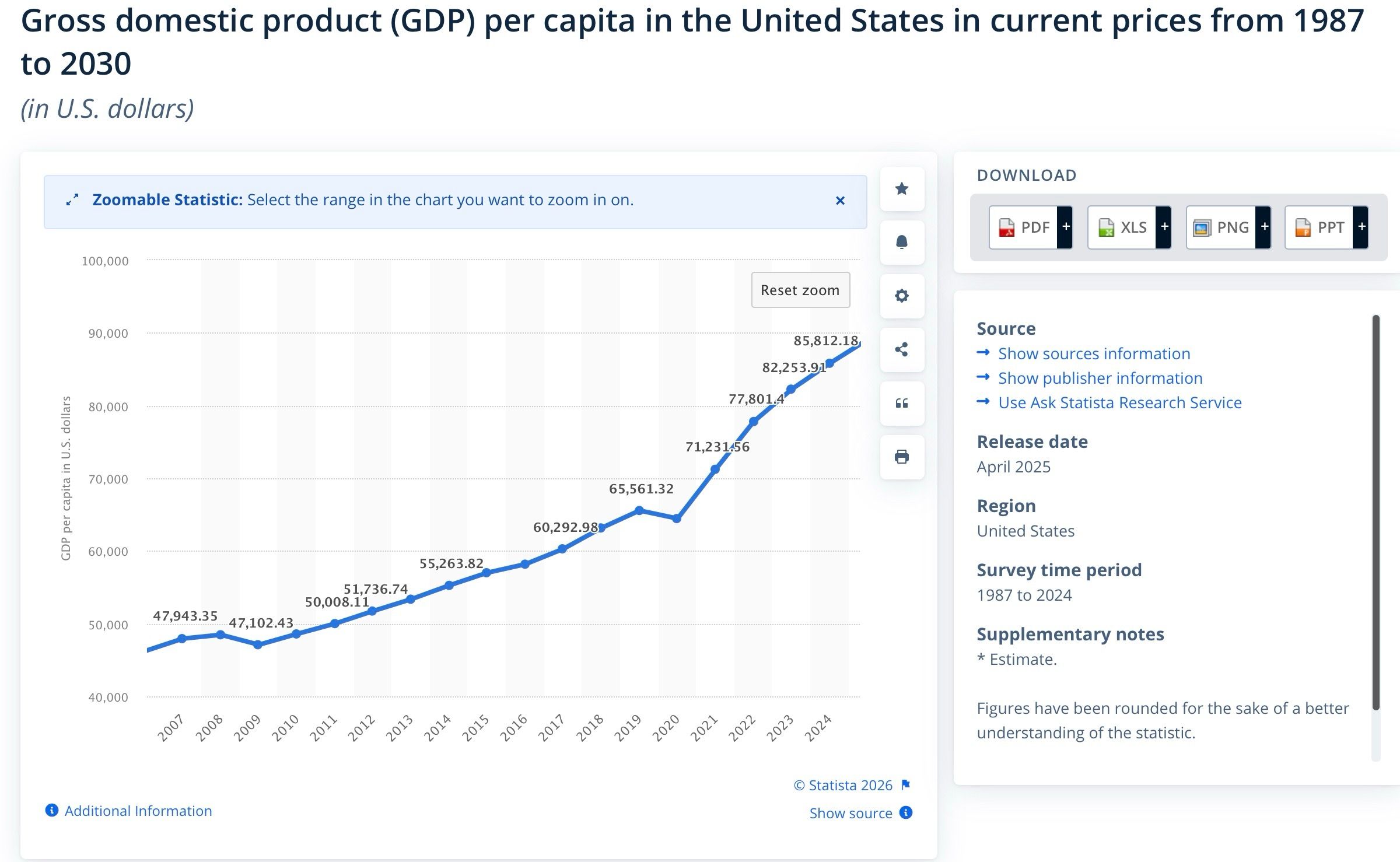Open Show sources information link
The image size is (1400, 862).
click(1094, 353)
